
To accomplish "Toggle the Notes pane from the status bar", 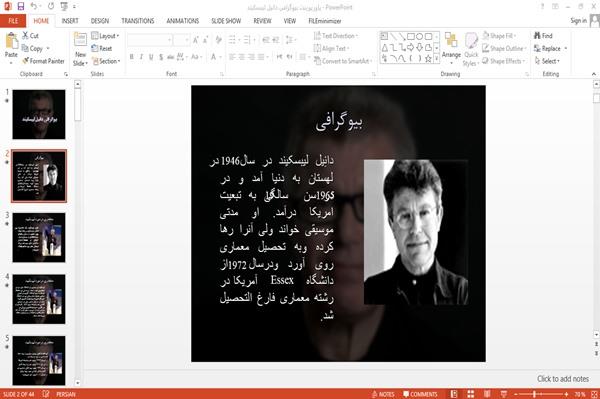I will pyautogui.click(x=383, y=394).
